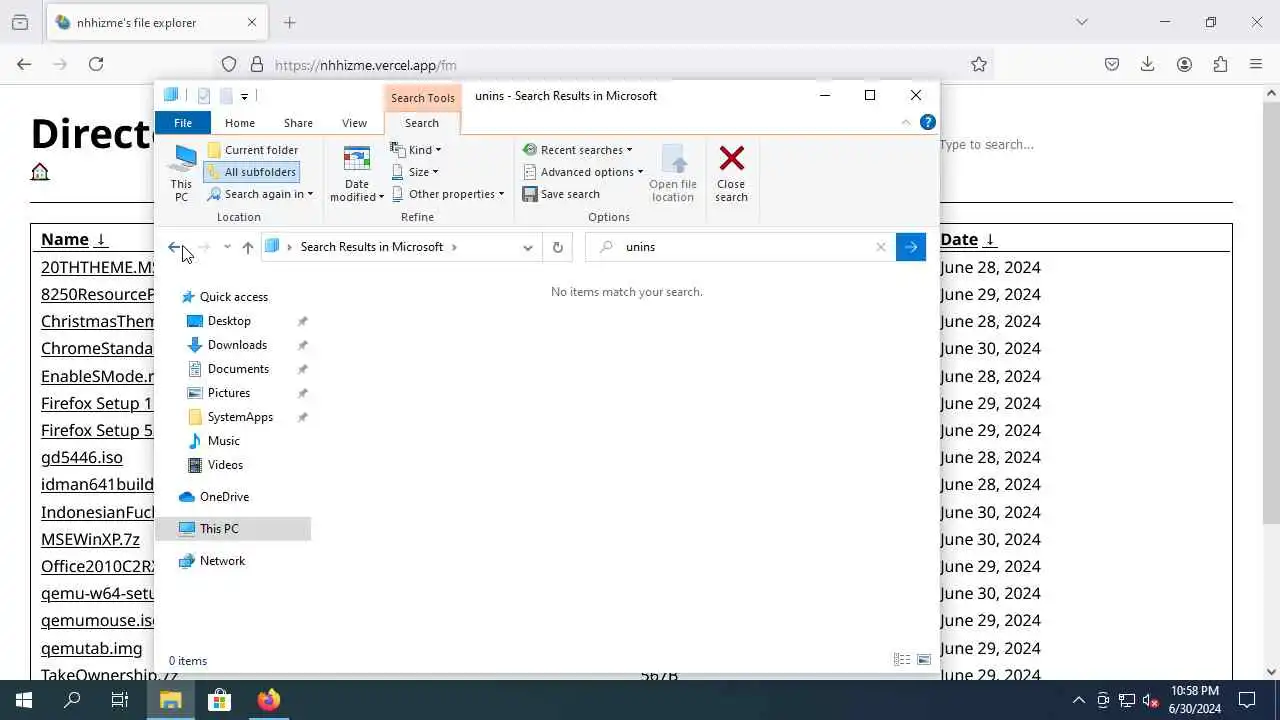The image size is (1280, 720).
Task: Open Customize Quick Access Toolbar dropdown
Action: pyautogui.click(x=244, y=97)
